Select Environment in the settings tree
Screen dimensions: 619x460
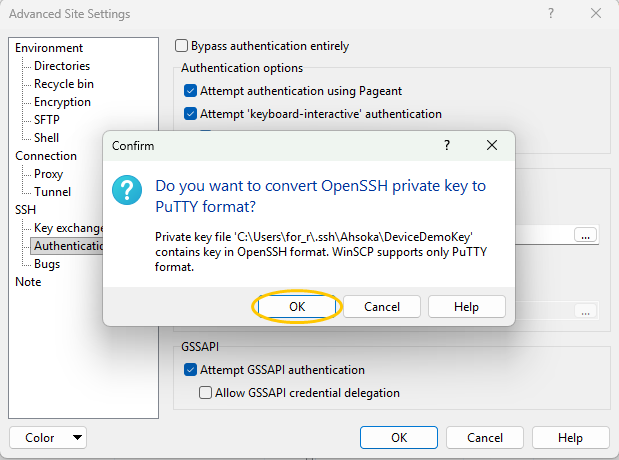point(49,48)
